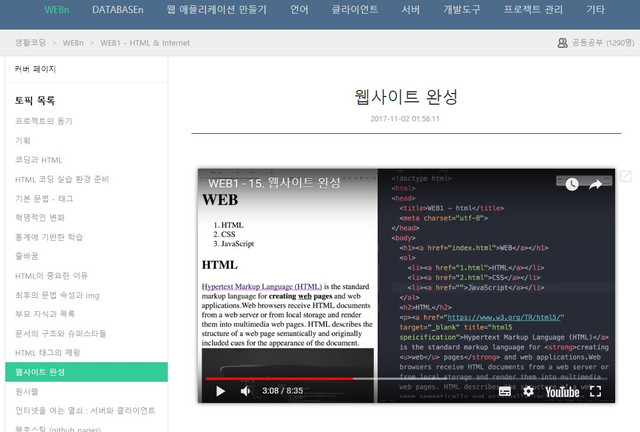640x432 pixels.
Task: Click the page title 웹사이트 완성
Action: tap(406, 97)
